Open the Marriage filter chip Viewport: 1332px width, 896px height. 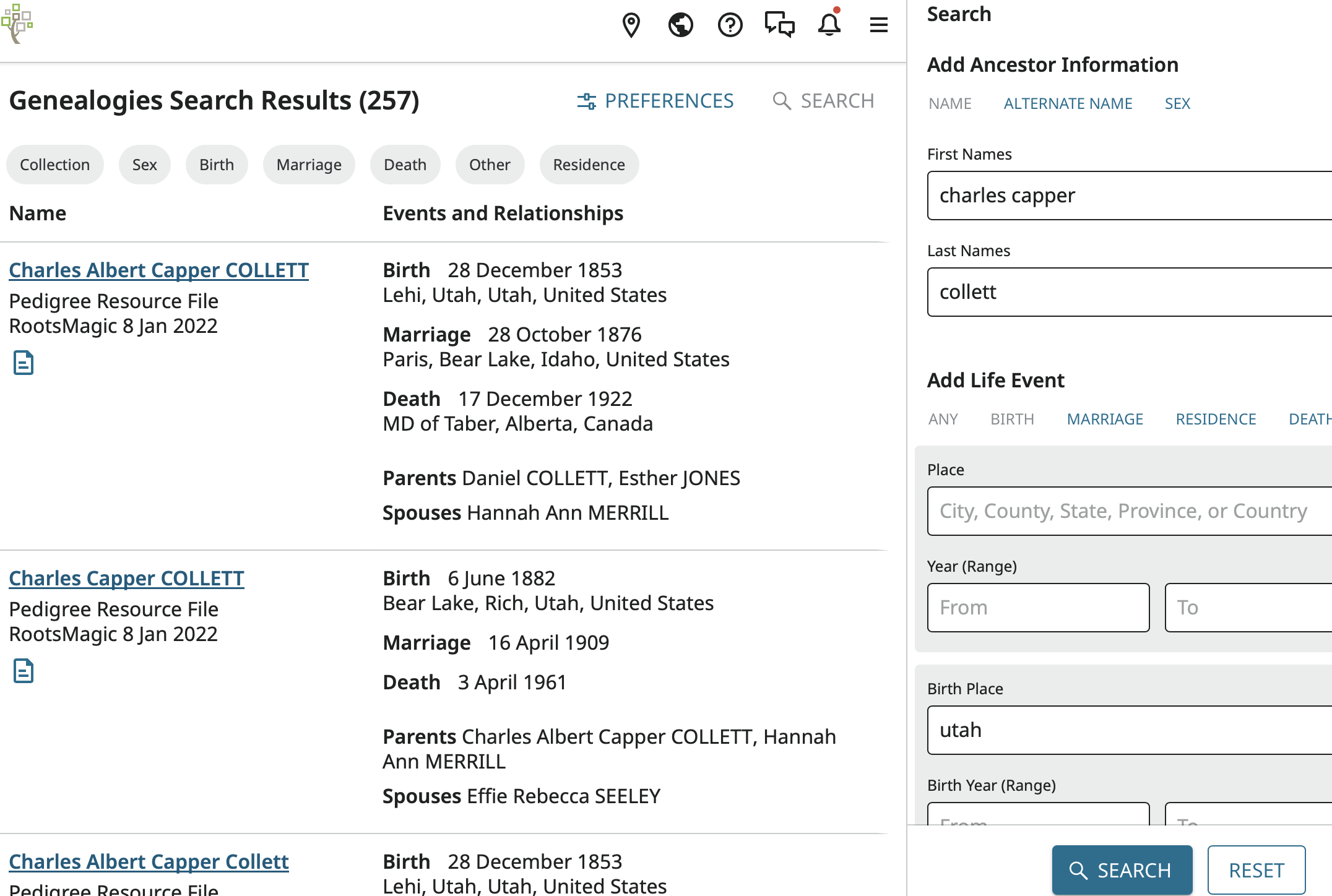click(x=309, y=165)
